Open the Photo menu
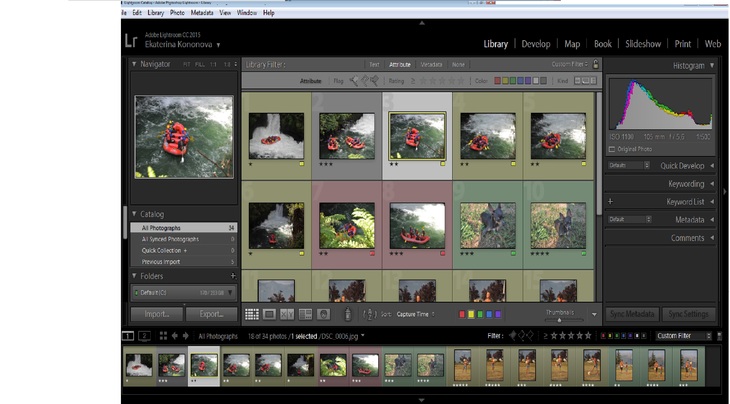 coord(177,13)
